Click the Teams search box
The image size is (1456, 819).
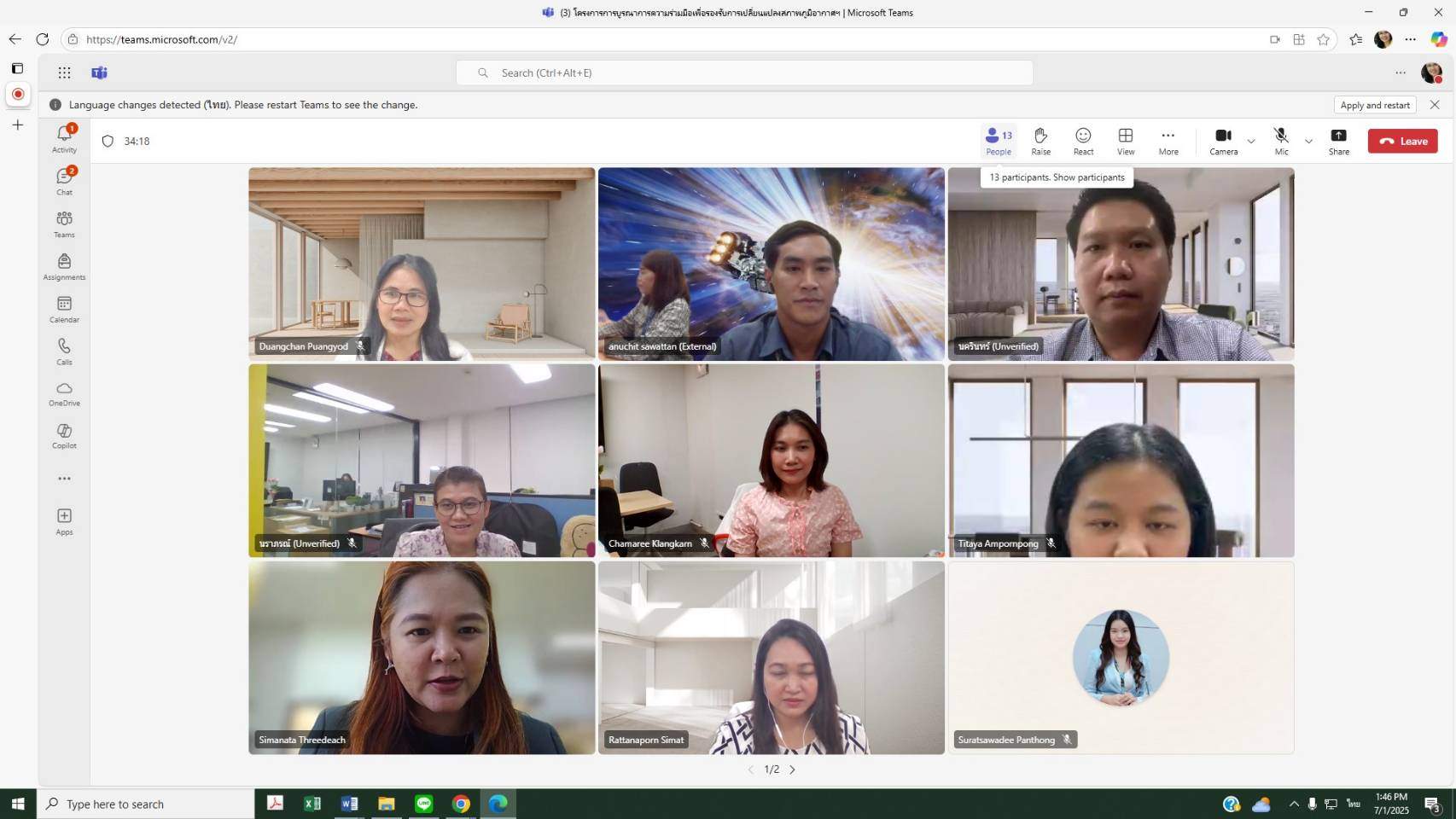(744, 73)
